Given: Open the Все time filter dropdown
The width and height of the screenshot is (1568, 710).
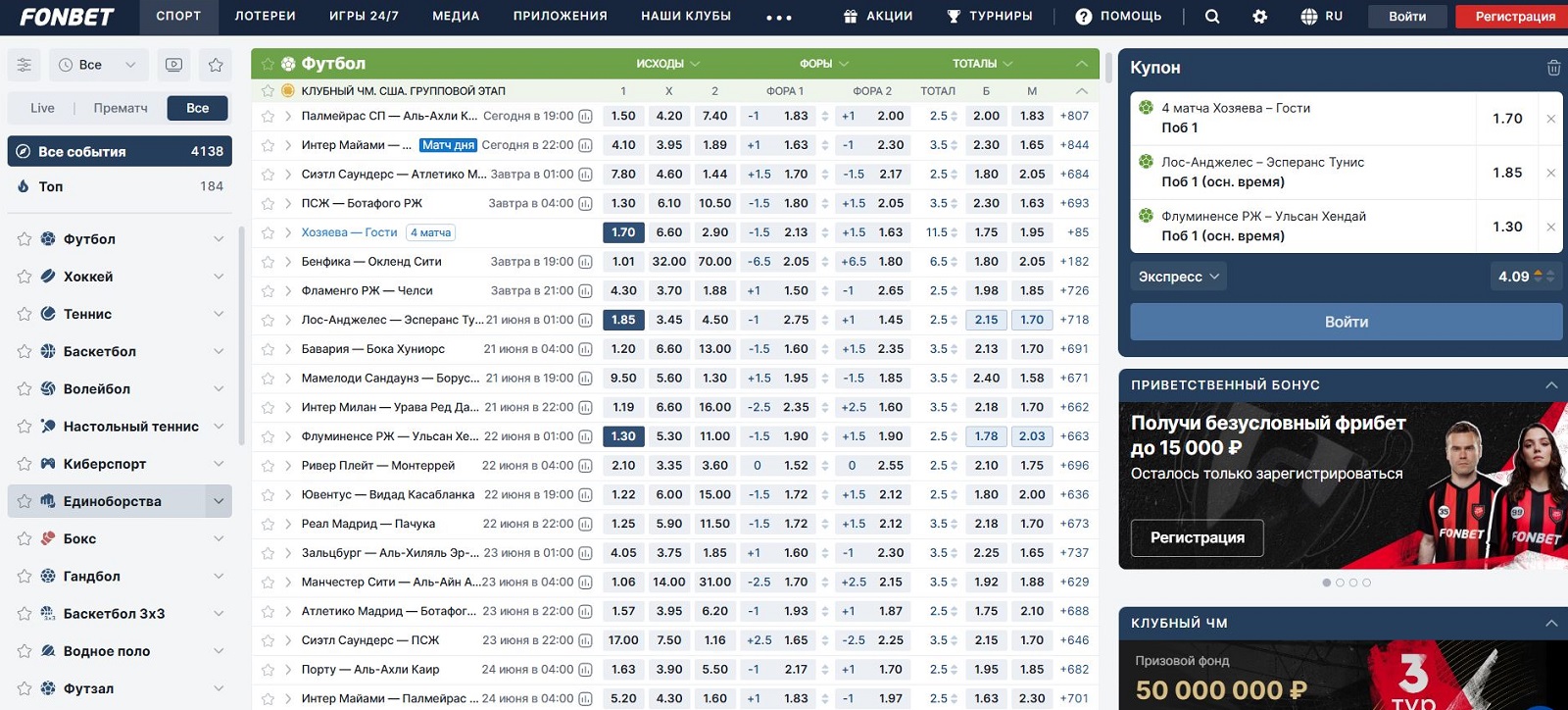Looking at the screenshot, I should pyautogui.click(x=98, y=65).
